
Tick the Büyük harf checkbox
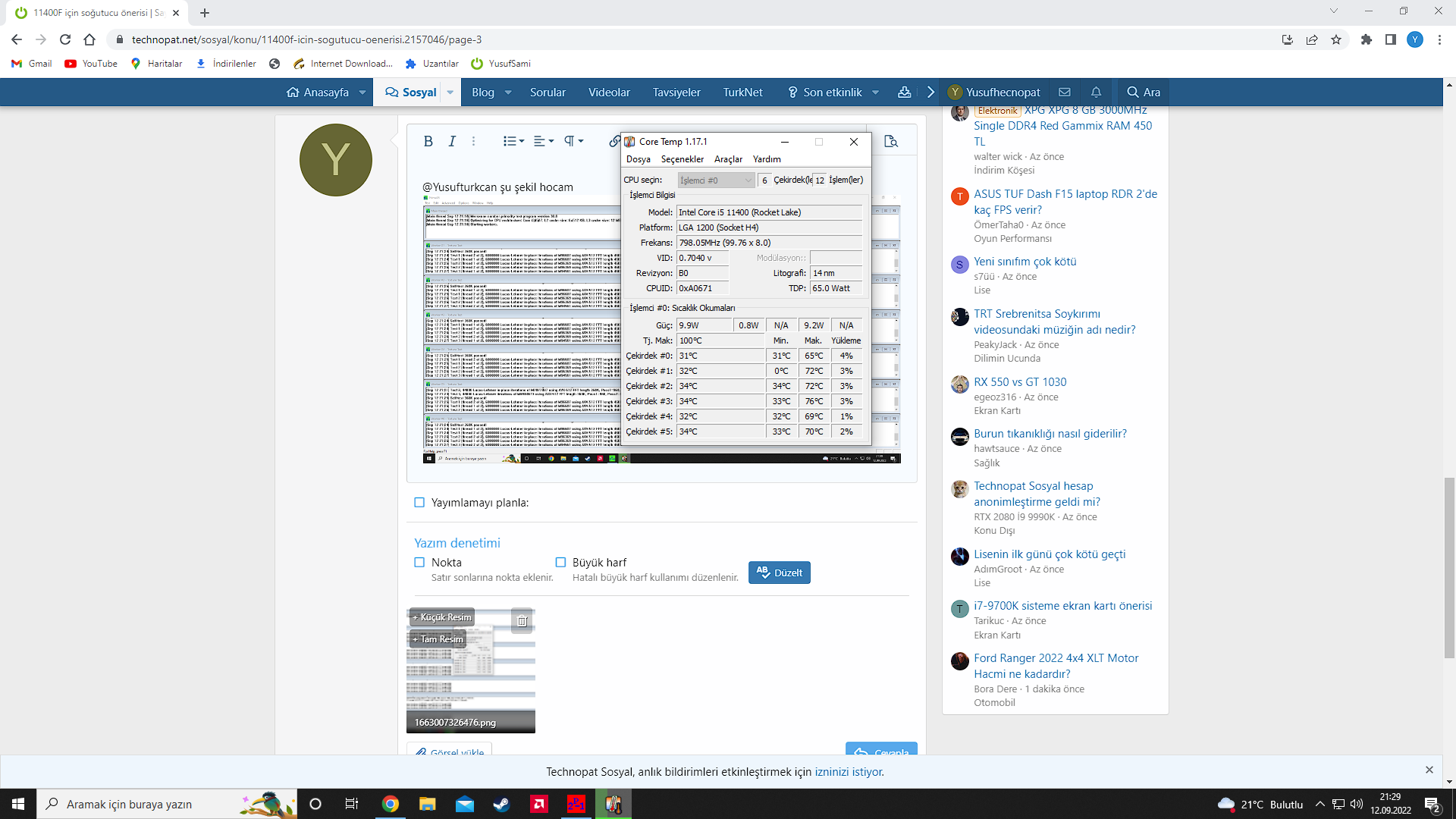tap(560, 562)
